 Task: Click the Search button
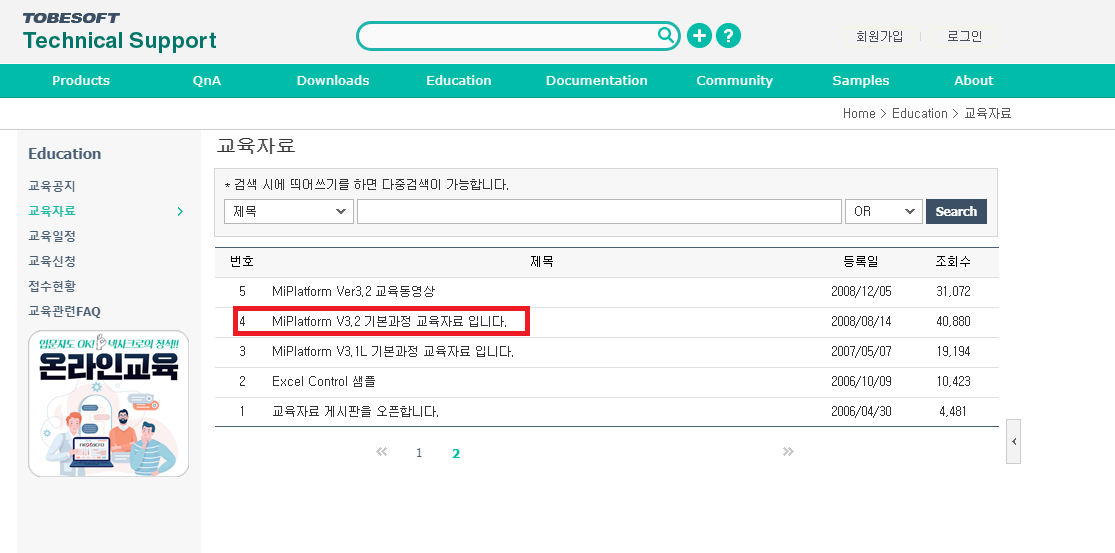[x=956, y=211]
